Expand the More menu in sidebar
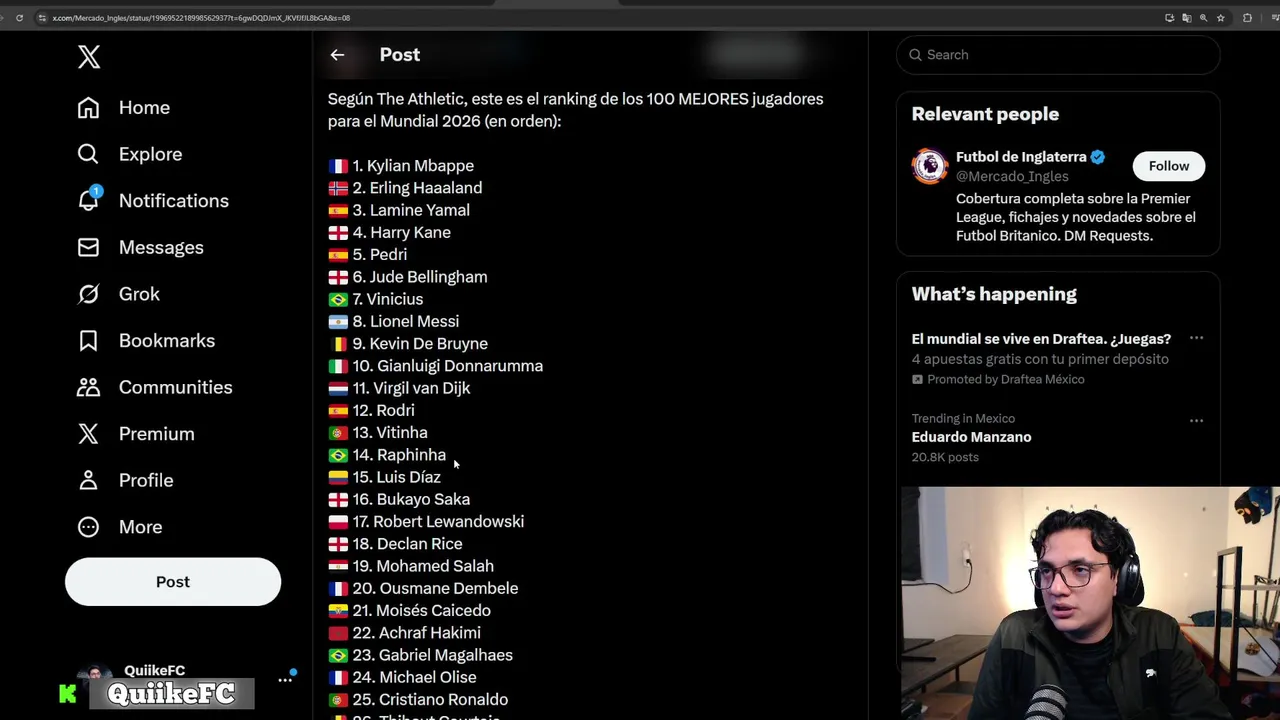Viewport: 1280px width, 720px height. tap(119, 527)
